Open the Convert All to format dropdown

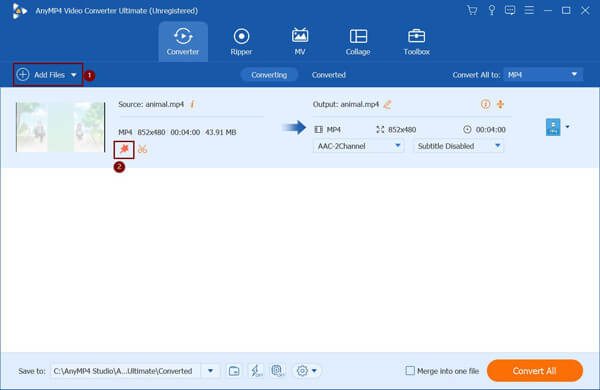[x=543, y=75]
